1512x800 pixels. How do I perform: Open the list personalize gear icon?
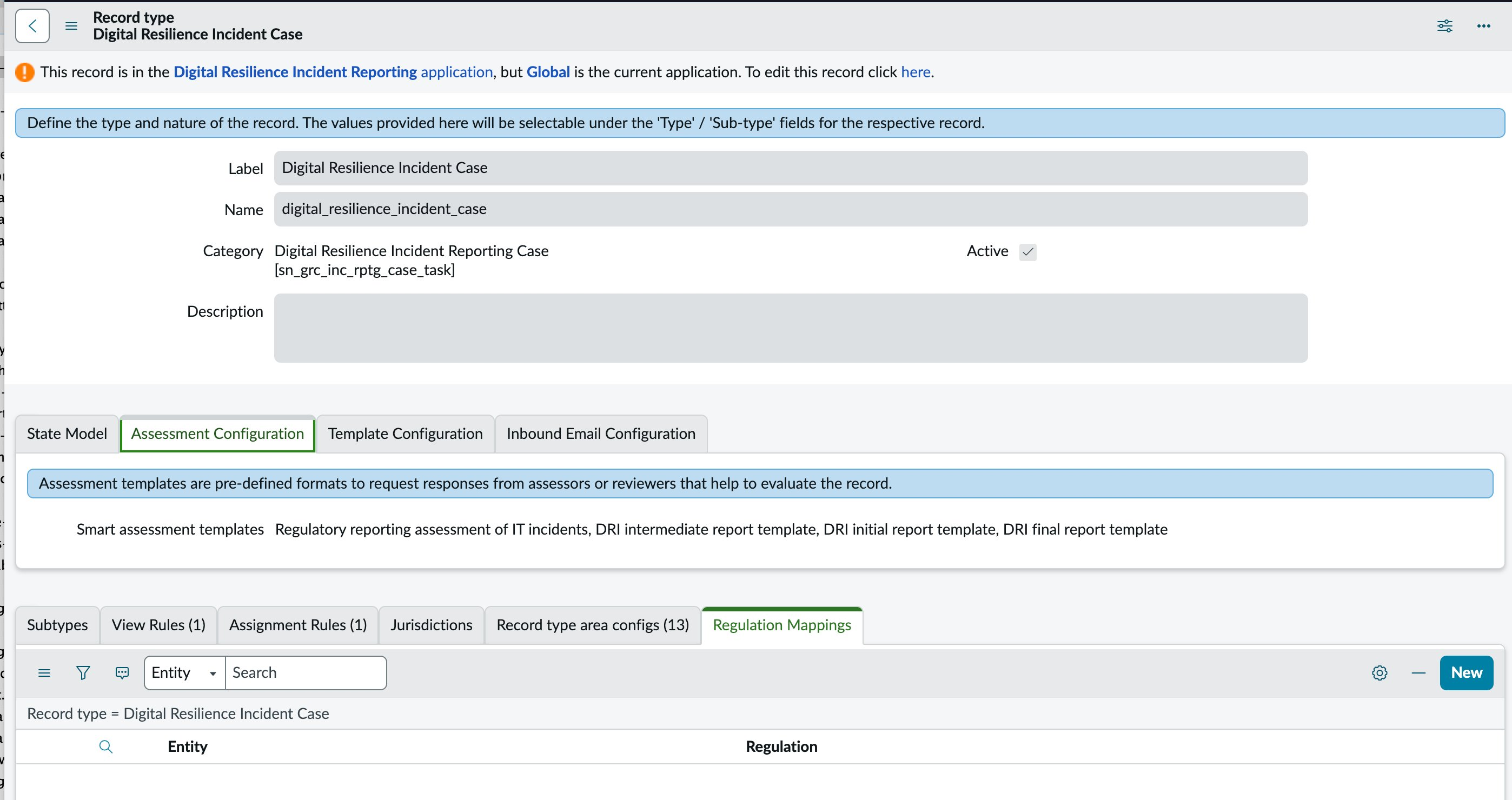[x=1380, y=673]
